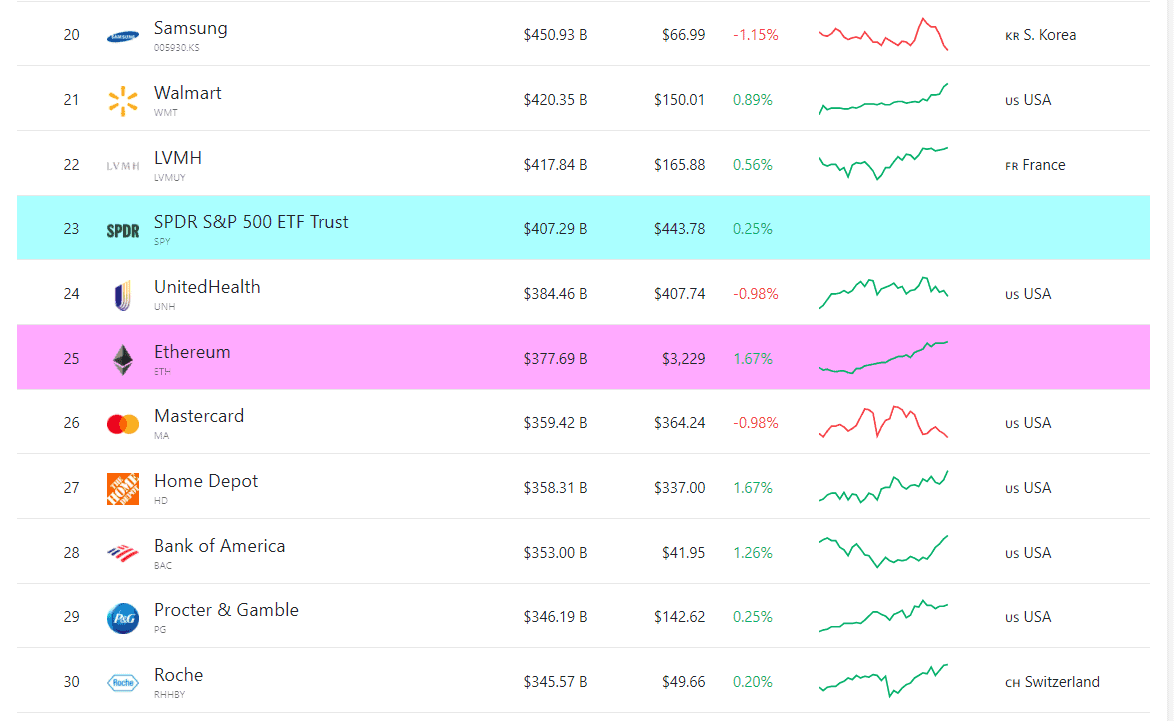
Task: Click Samsung's -1.15% daily change
Action: (755, 35)
